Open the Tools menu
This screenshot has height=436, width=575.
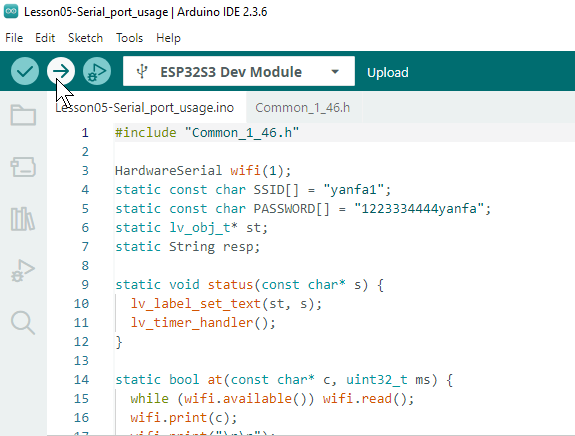(x=129, y=38)
